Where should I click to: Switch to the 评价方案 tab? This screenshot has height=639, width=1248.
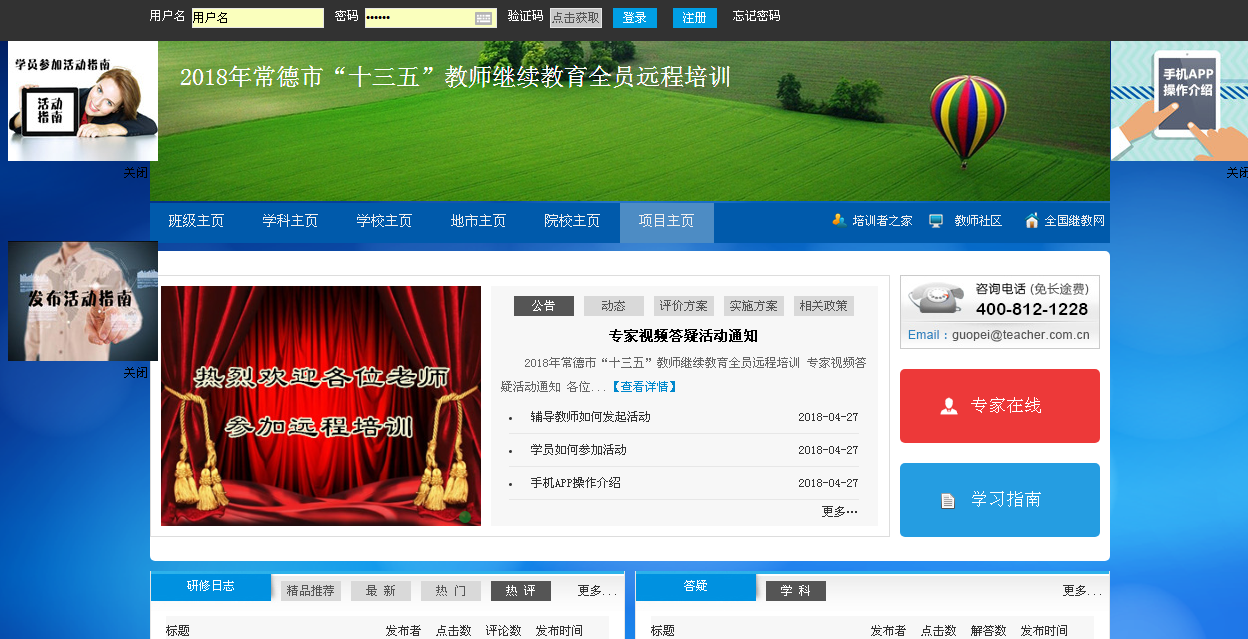(x=683, y=306)
